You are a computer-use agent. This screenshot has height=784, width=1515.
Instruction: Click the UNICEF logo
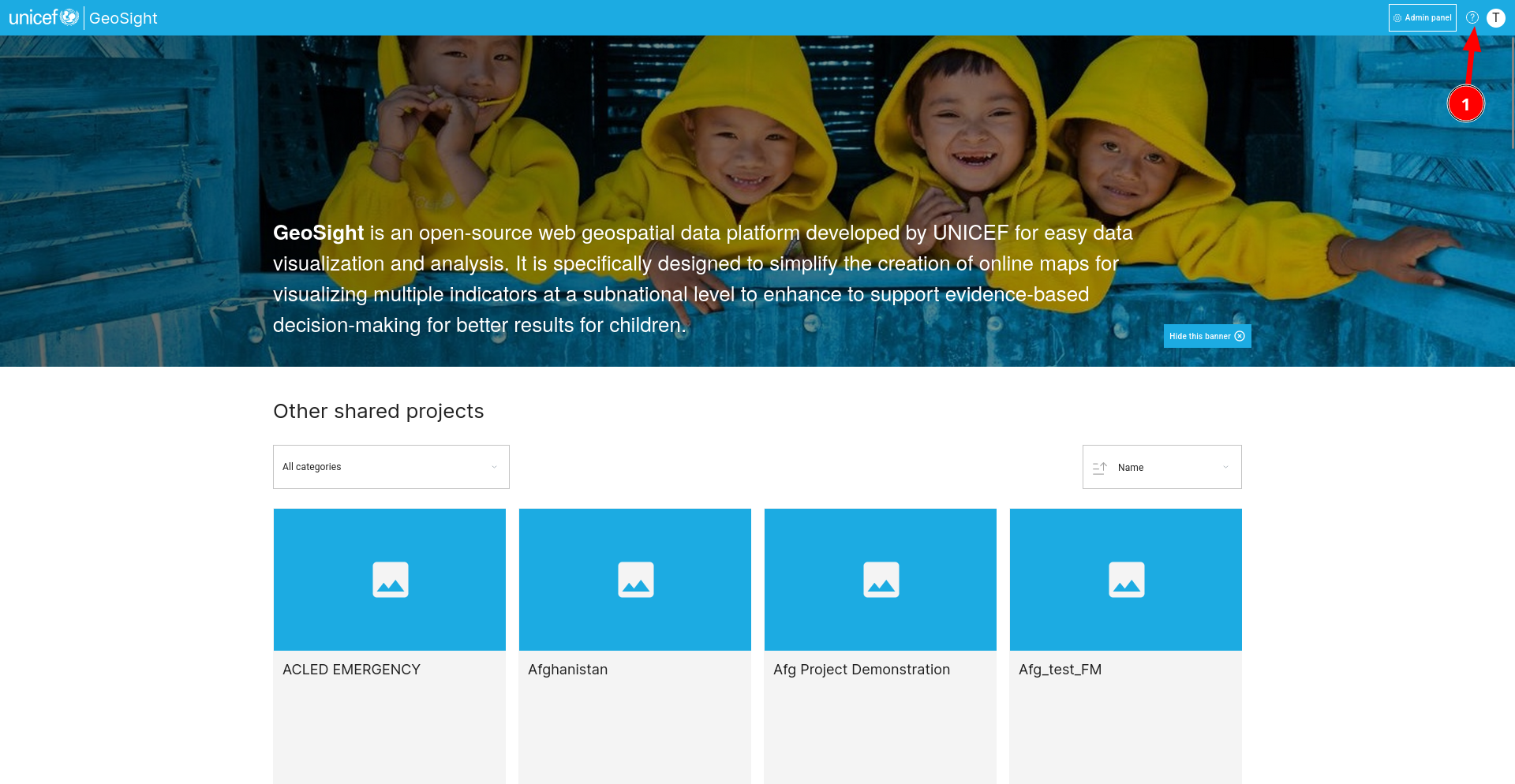[x=43, y=17]
